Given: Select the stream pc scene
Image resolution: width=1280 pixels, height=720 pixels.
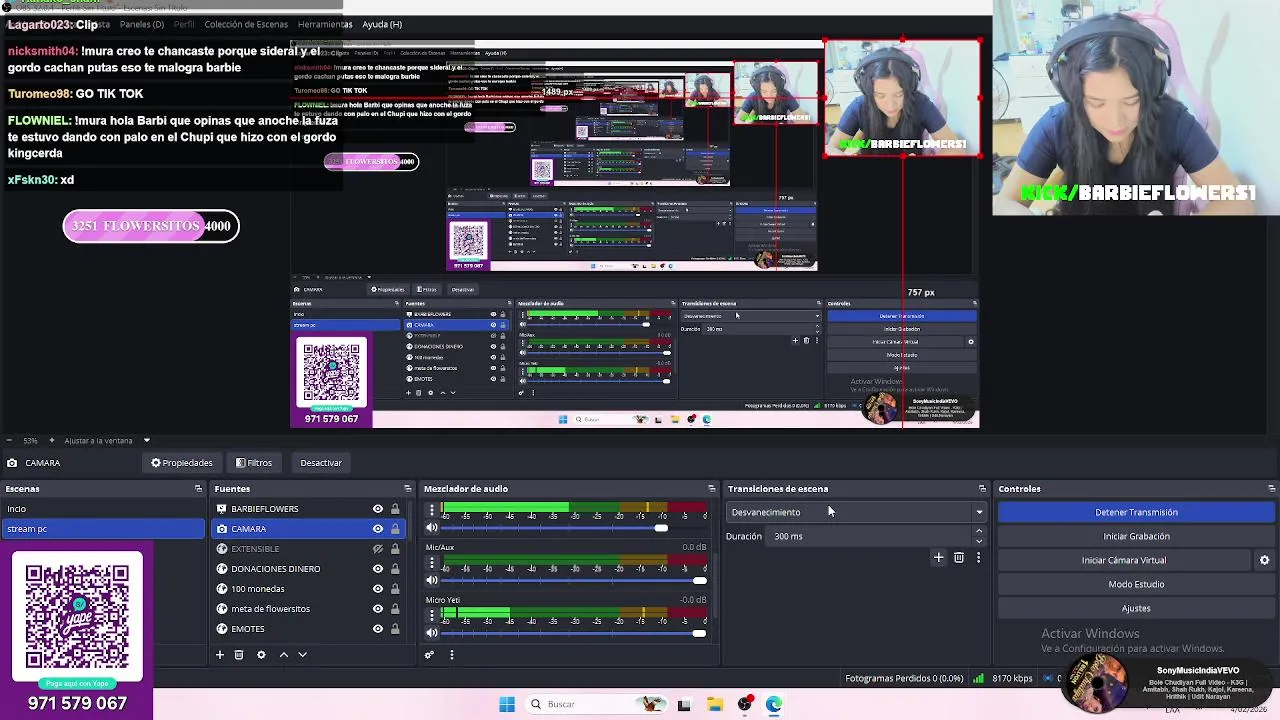Looking at the screenshot, I should coord(103,529).
